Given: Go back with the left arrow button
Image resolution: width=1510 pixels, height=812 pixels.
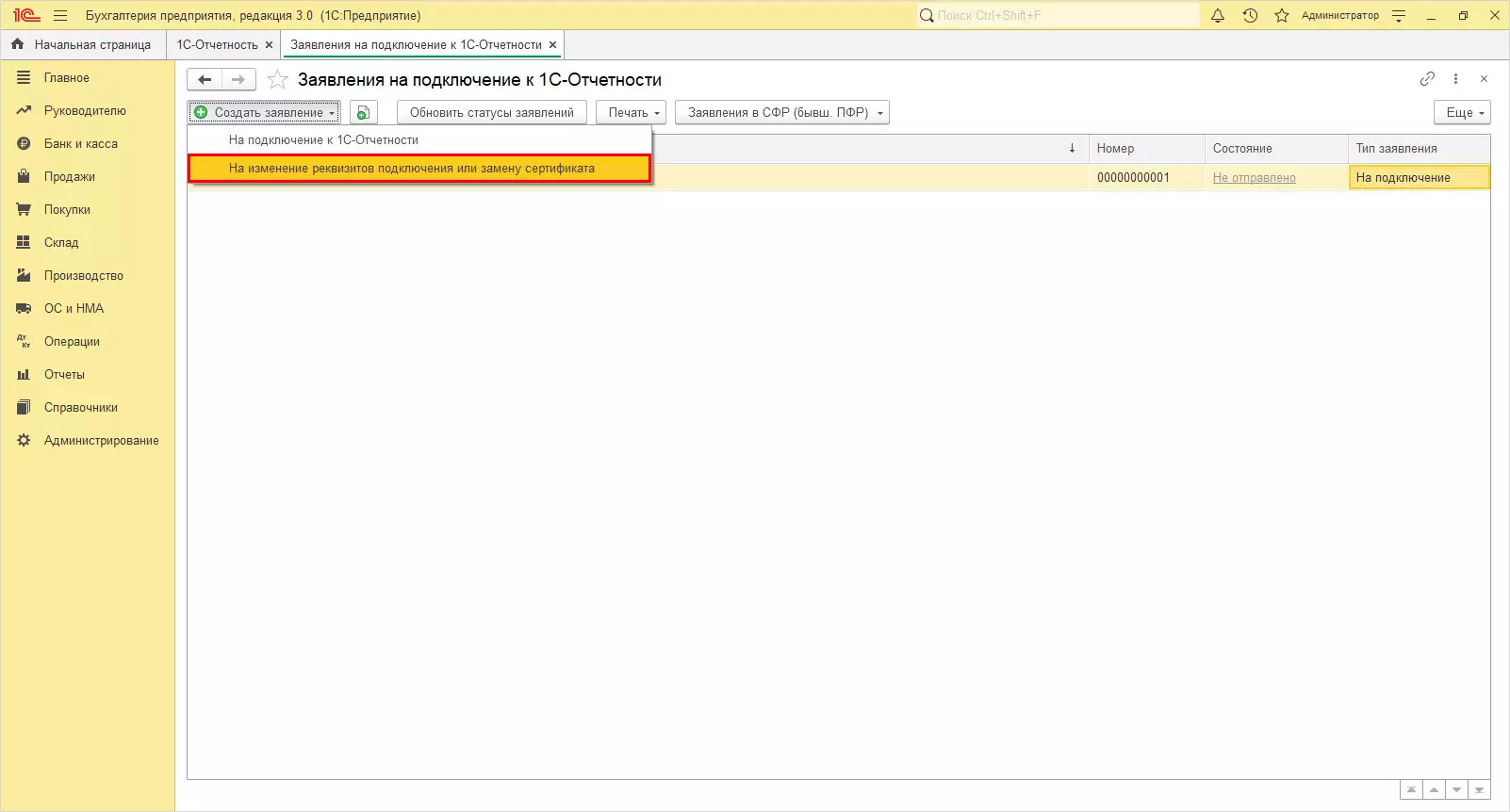Looking at the screenshot, I should pos(205,80).
